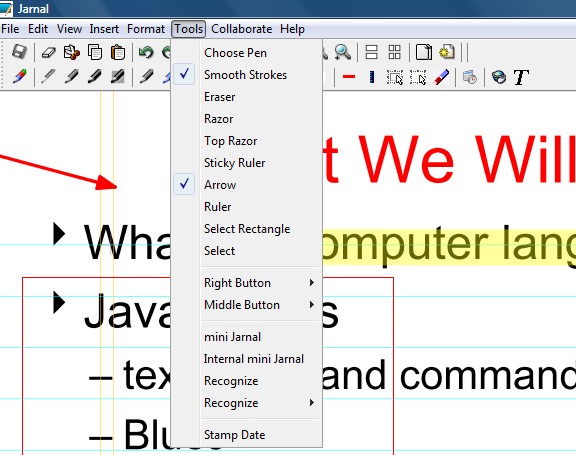Open the Insert menu
The height and width of the screenshot is (455, 576).
pos(104,29)
